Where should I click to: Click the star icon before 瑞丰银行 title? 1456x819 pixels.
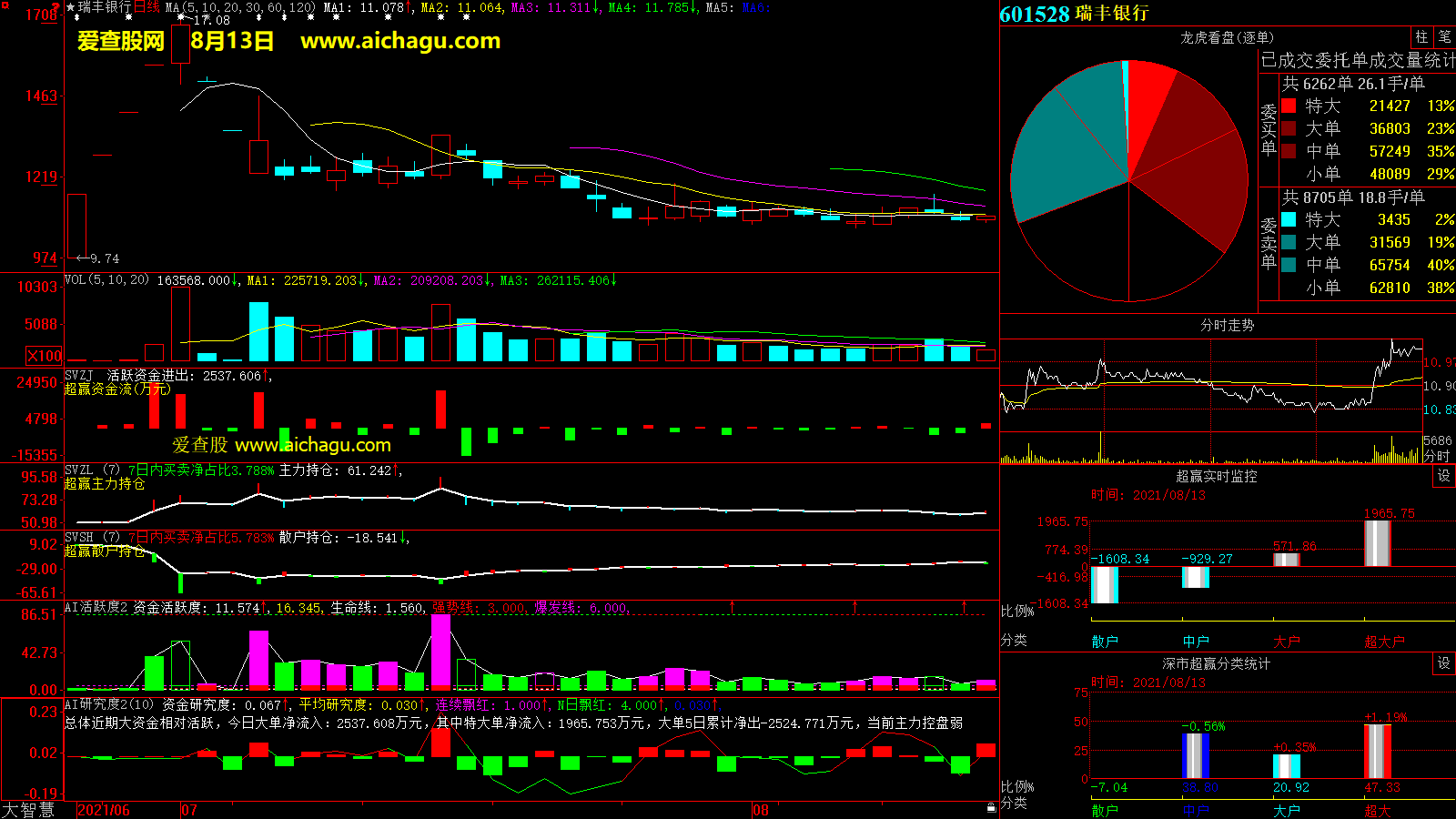pyautogui.click(x=71, y=7)
